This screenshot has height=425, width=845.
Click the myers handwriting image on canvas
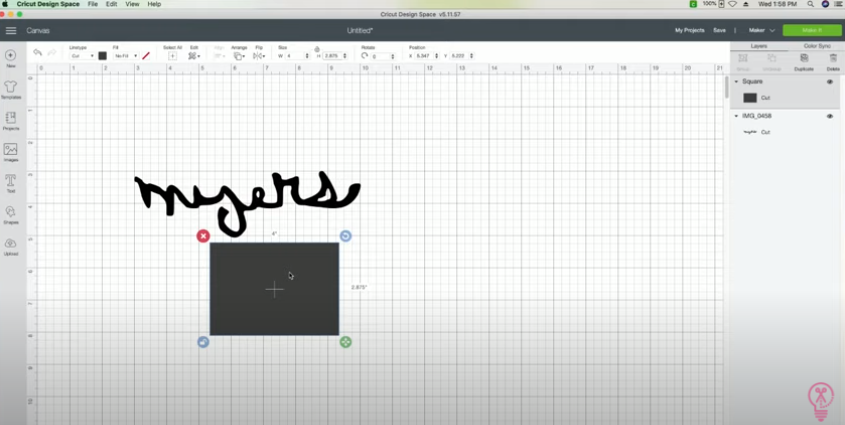click(x=247, y=202)
